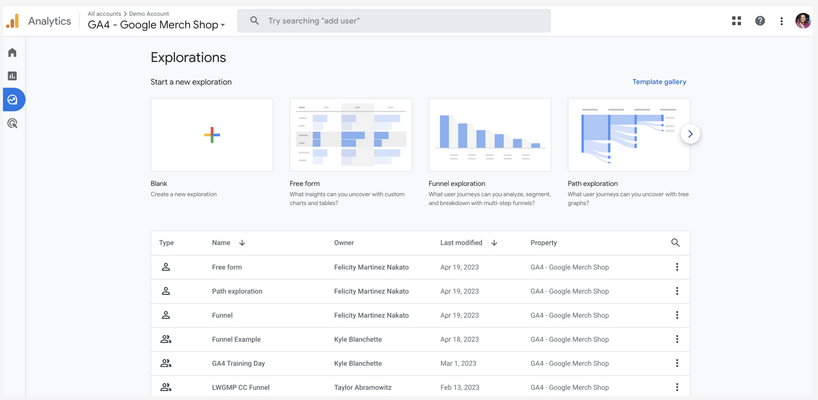The height and width of the screenshot is (400, 818).
Task: Click the Taylor Abramowitz owner cell
Action: (363, 387)
